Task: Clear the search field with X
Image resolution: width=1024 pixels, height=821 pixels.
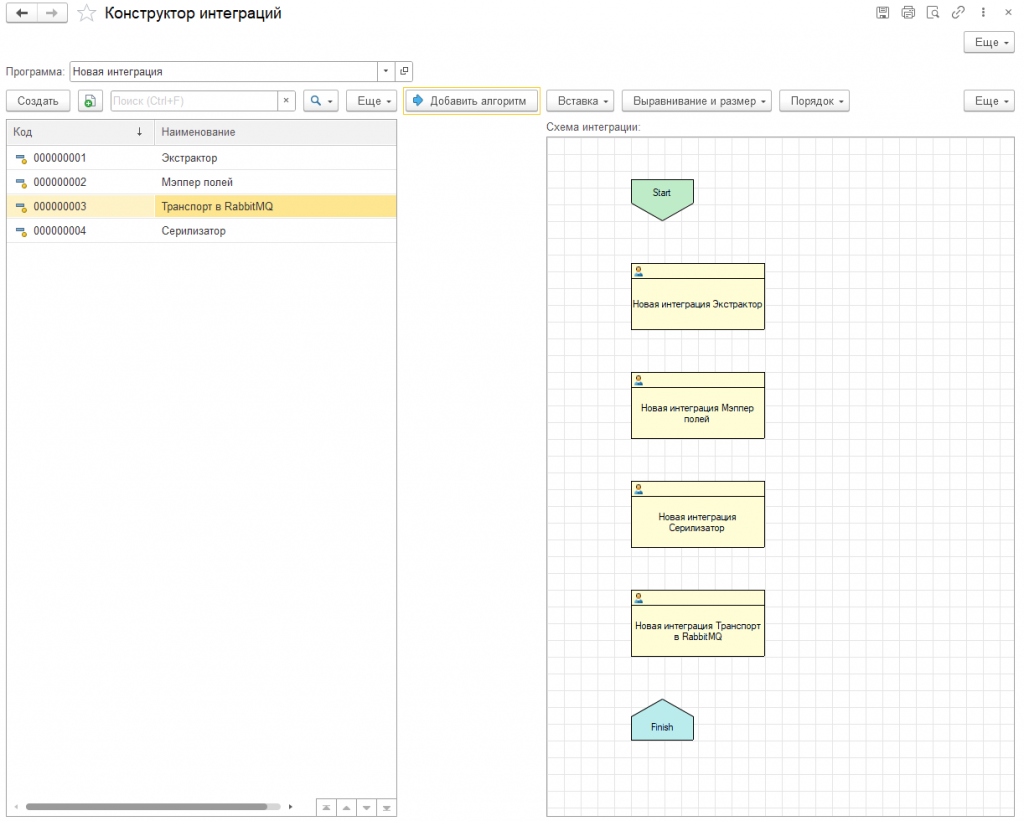Action: [286, 101]
